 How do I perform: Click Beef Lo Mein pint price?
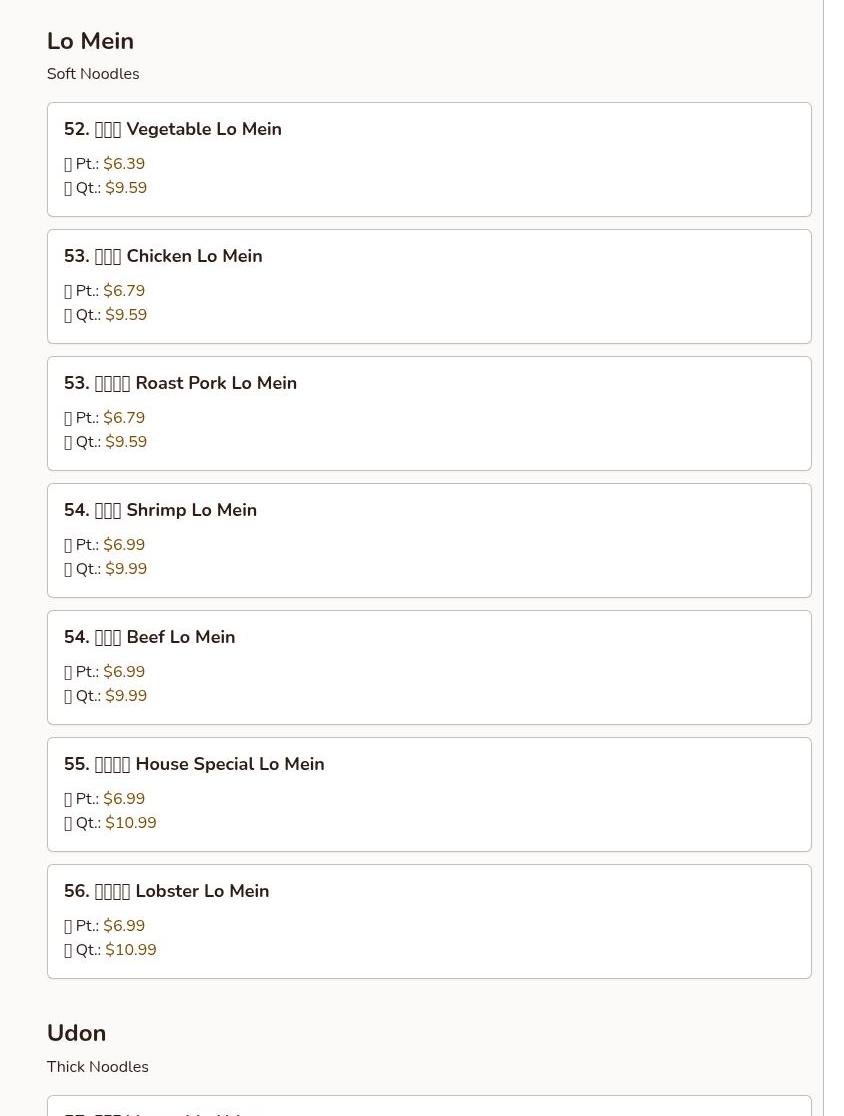tap(124, 672)
